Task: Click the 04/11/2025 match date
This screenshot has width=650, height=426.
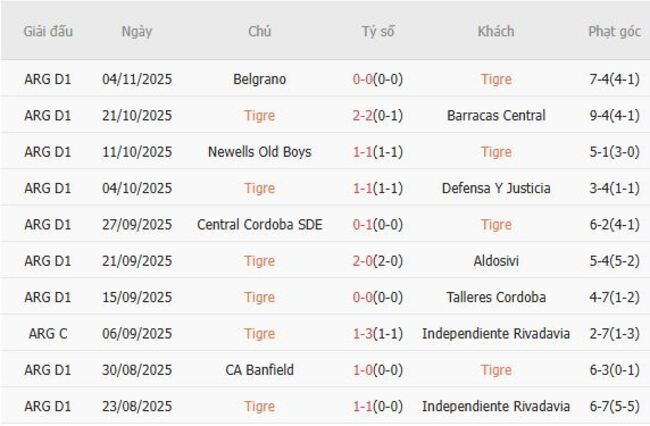Action: tap(137, 79)
